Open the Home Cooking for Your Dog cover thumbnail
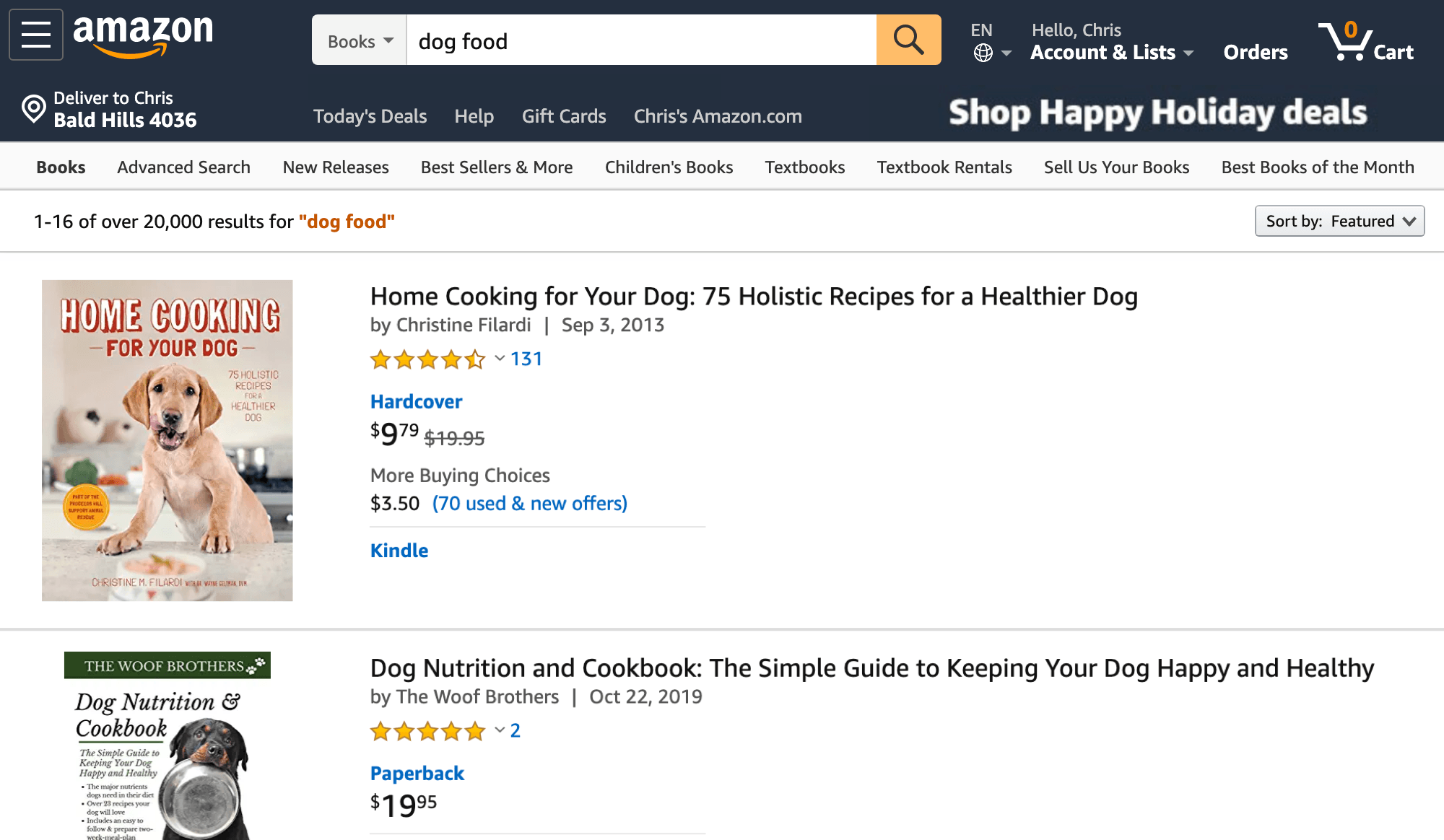Screen dimensions: 1444x840 tap(168, 440)
